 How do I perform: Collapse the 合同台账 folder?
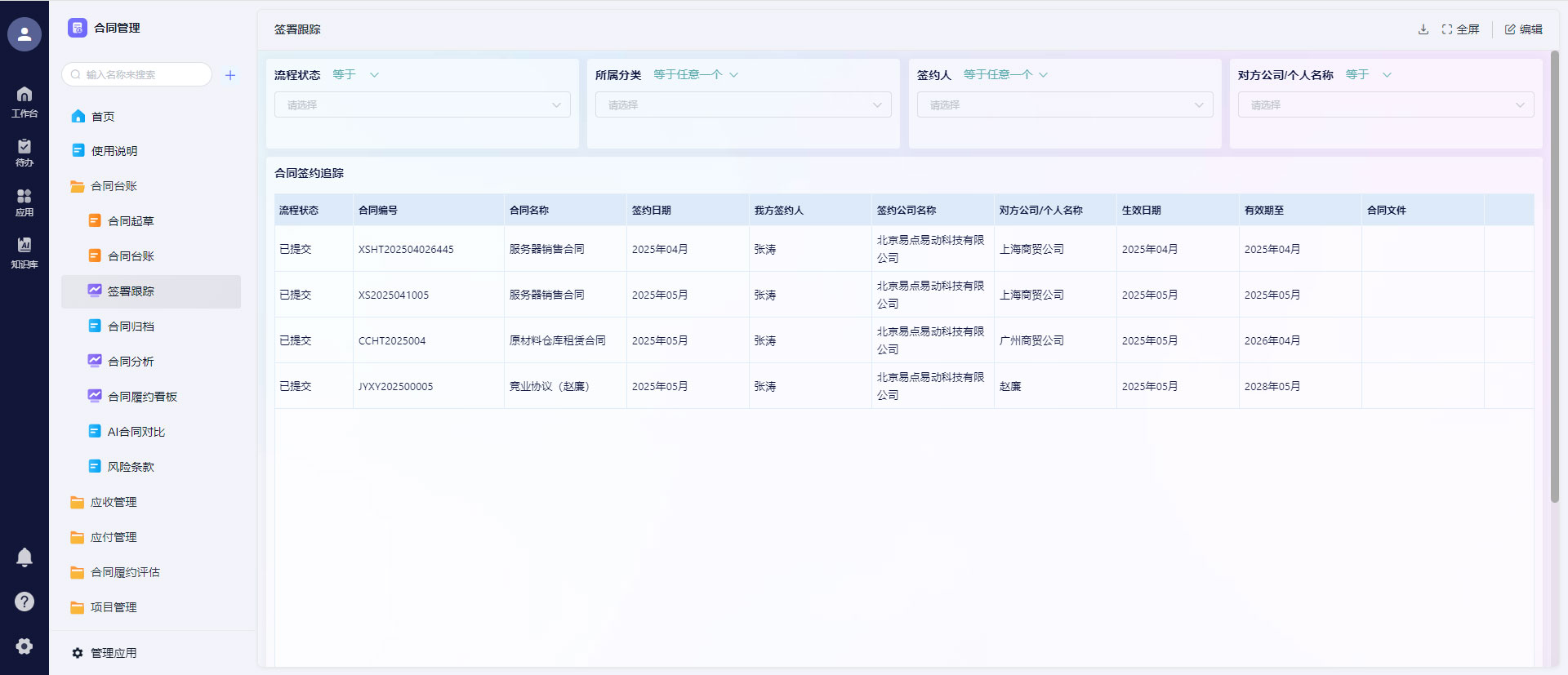114,186
